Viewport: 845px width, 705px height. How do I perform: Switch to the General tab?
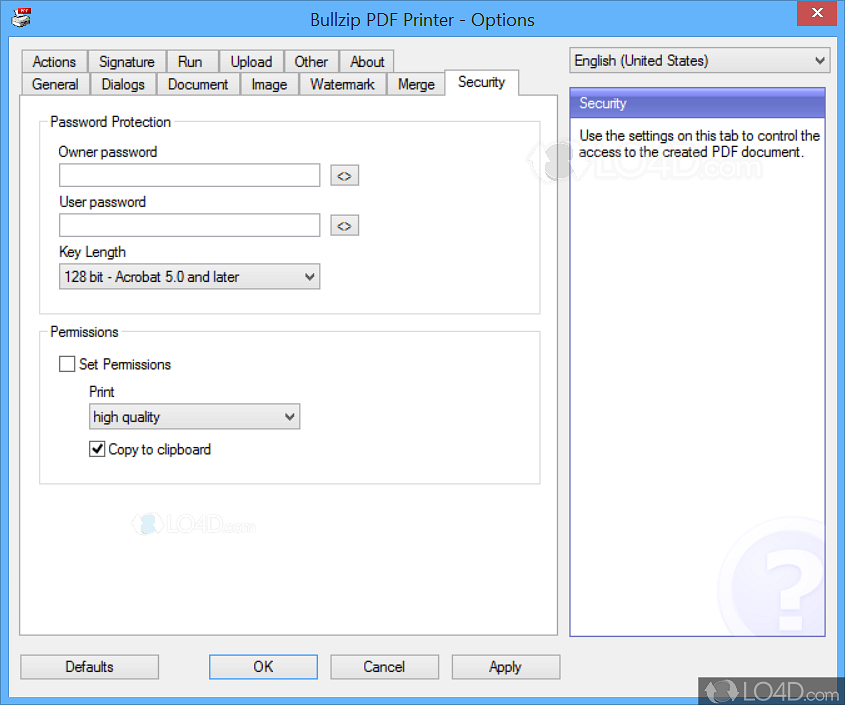point(55,85)
